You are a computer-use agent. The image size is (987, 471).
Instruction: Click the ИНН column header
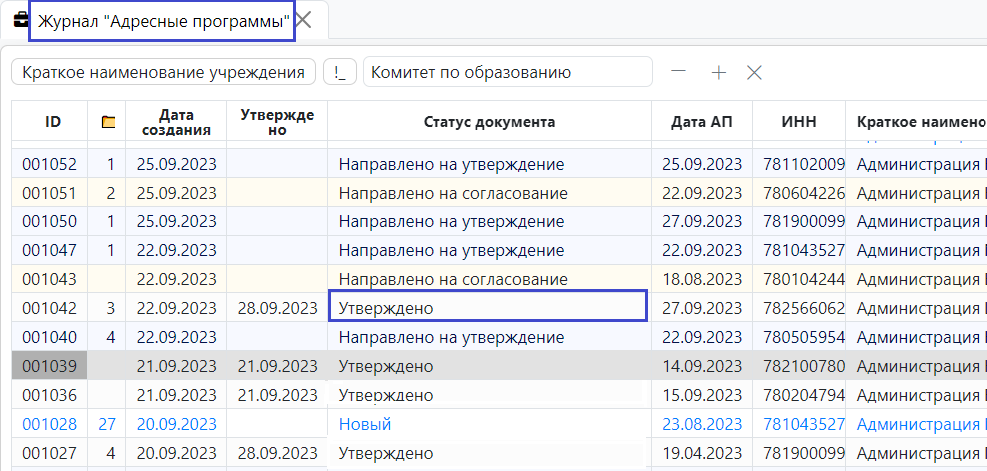point(798,122)
